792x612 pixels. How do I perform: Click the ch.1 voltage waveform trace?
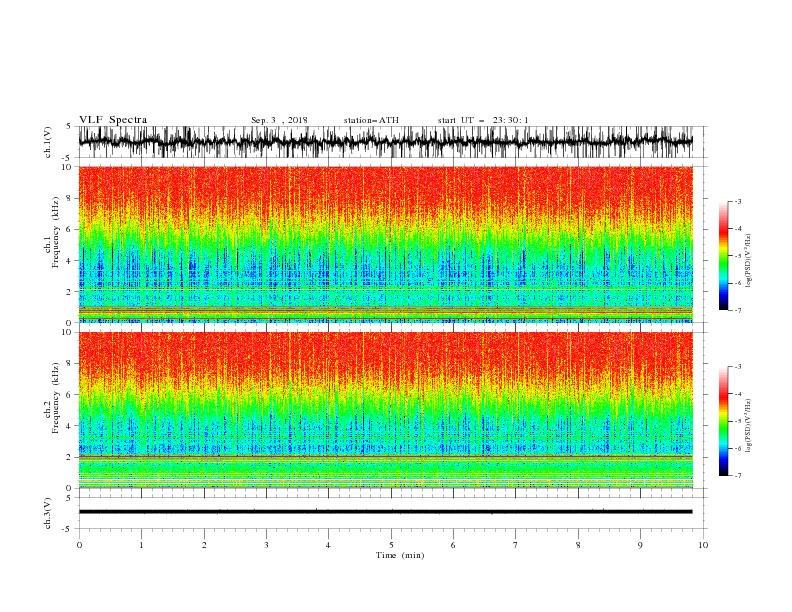385,142
